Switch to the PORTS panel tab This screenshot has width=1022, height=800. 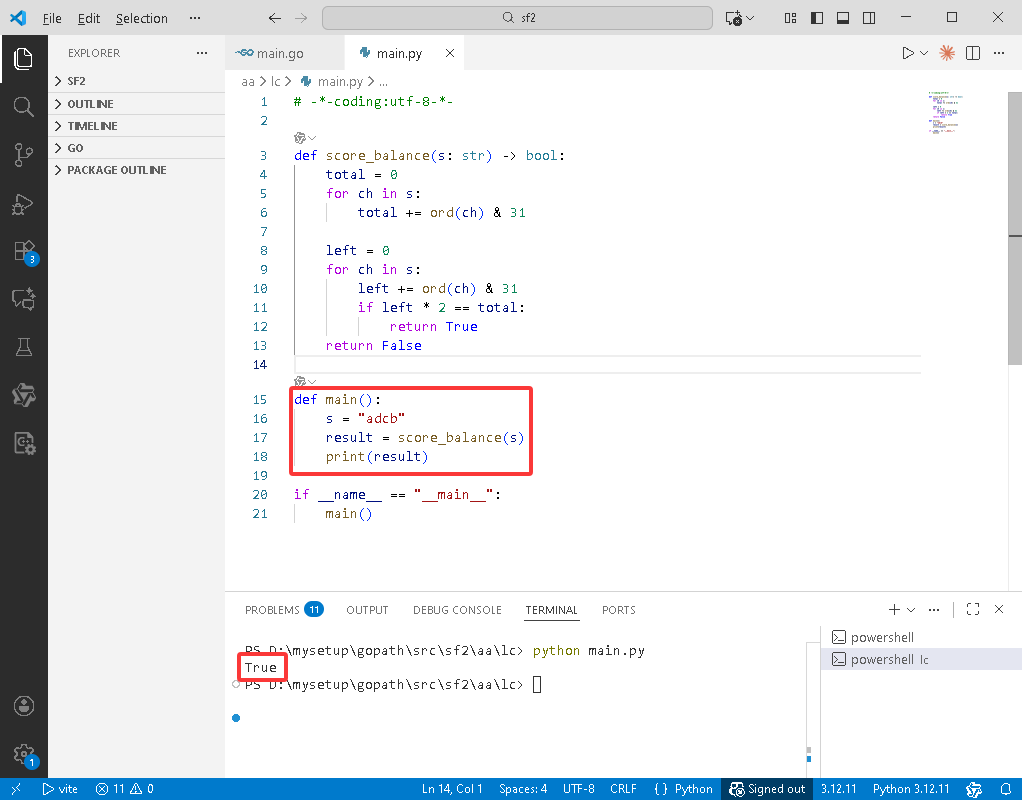tap(619, 610)
